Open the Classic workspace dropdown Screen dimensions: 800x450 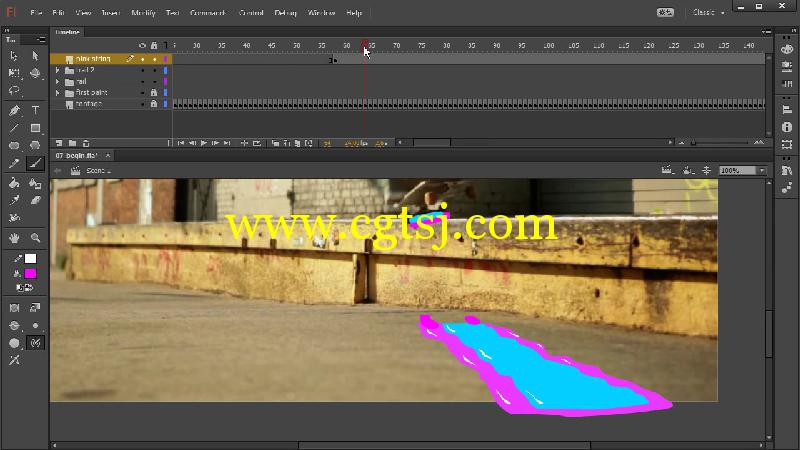(x=708, y=12)
